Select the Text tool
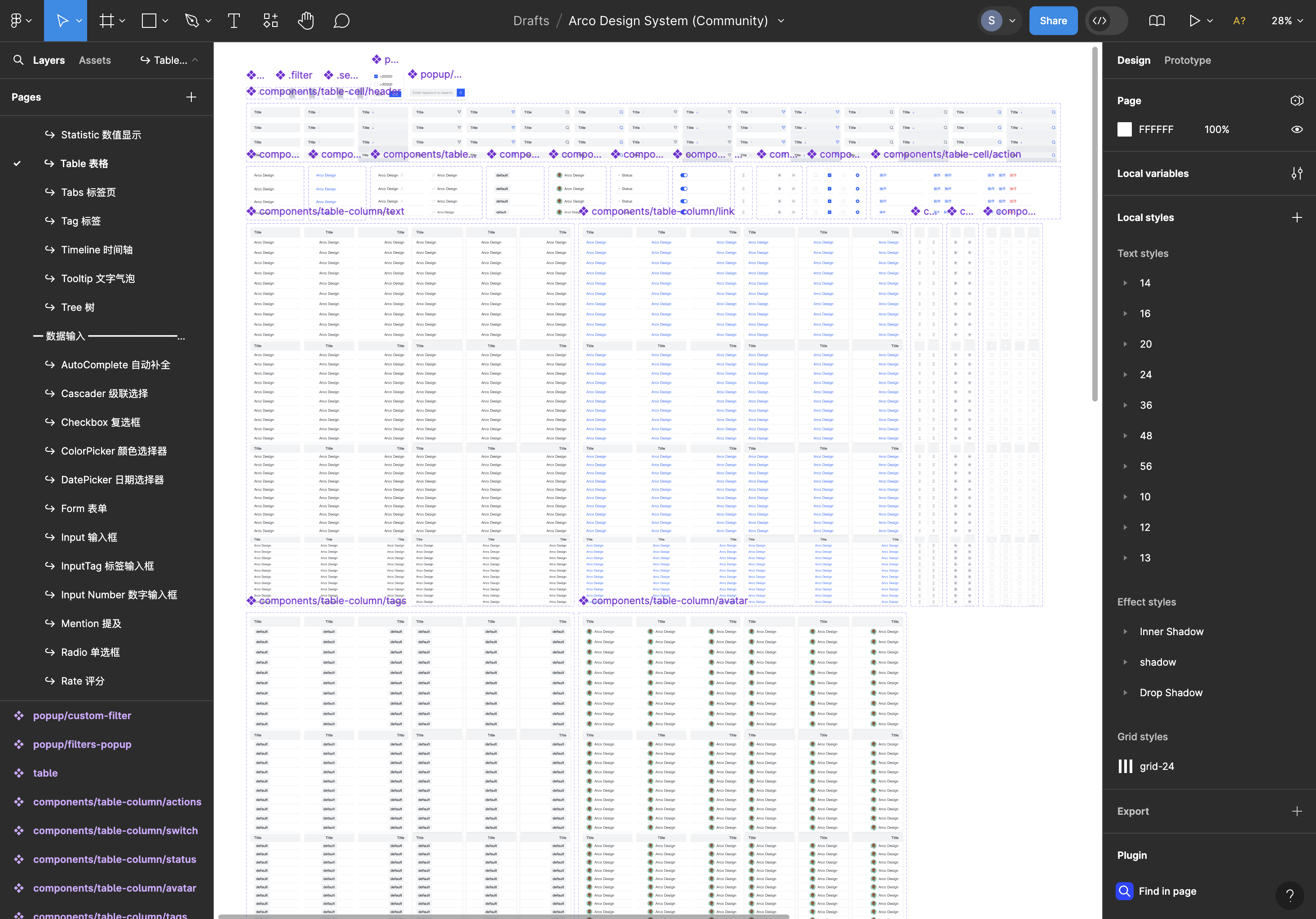This screenshot has height=919, width=1316. 234,21
